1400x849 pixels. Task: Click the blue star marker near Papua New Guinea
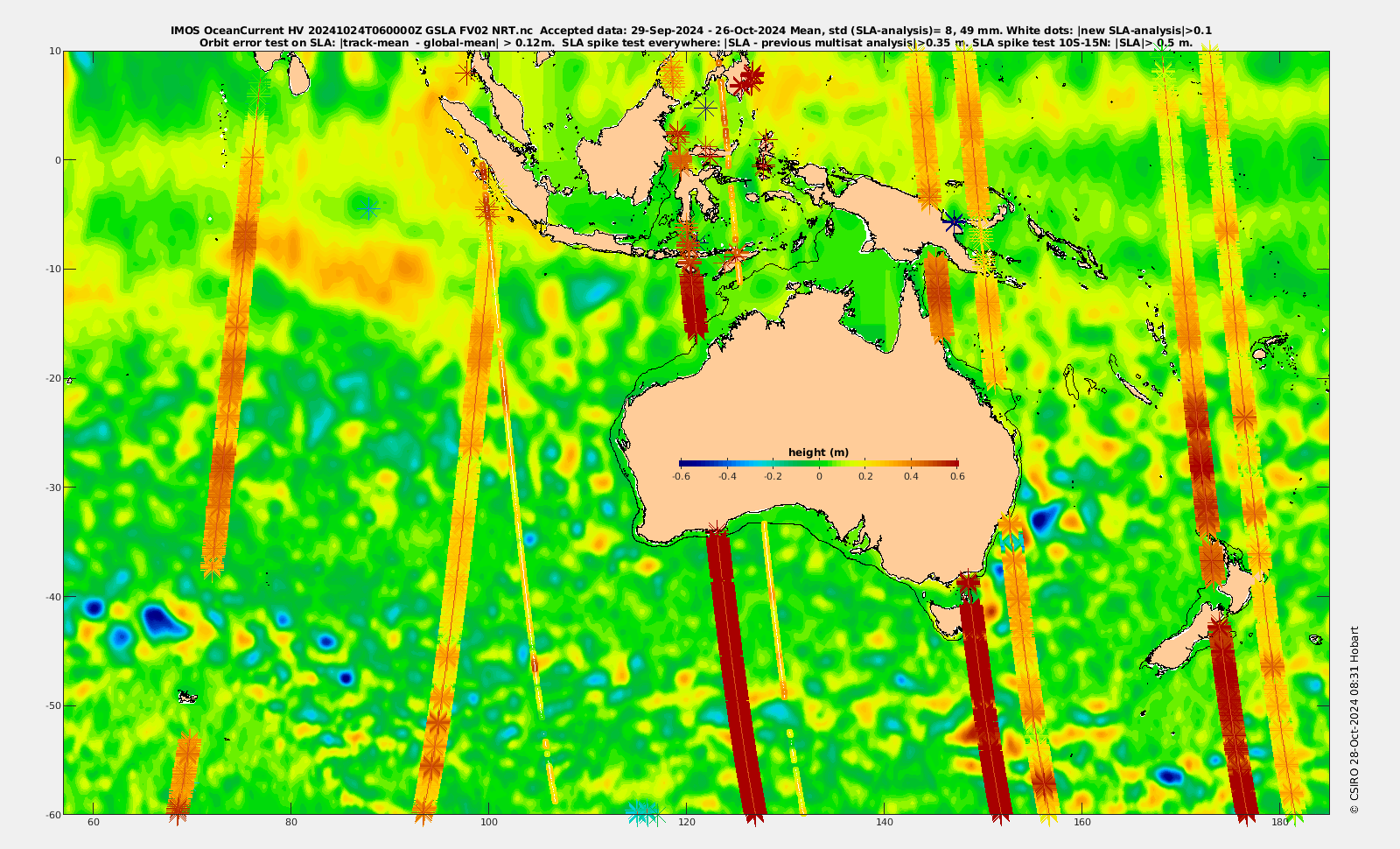(x=955, y=222)
